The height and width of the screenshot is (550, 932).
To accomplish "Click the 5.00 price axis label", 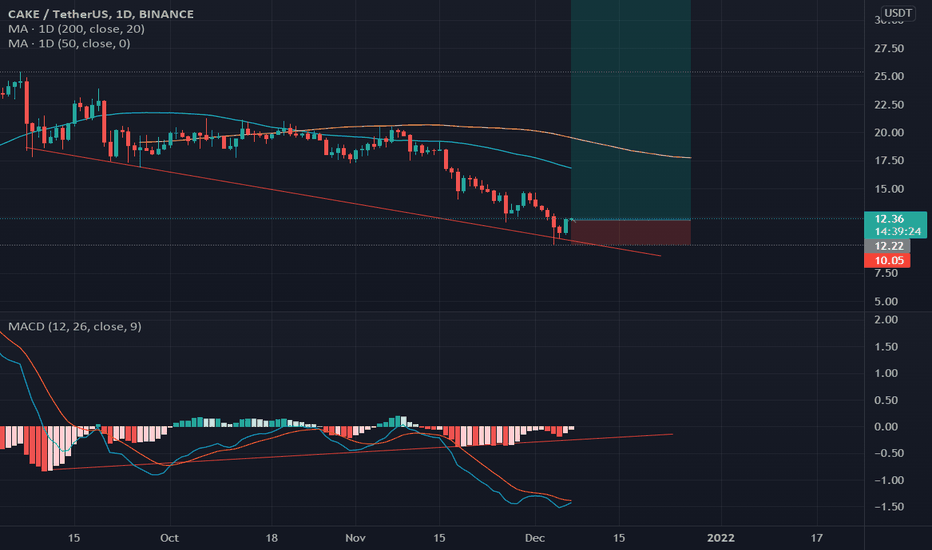I will [x=886, y=301].
